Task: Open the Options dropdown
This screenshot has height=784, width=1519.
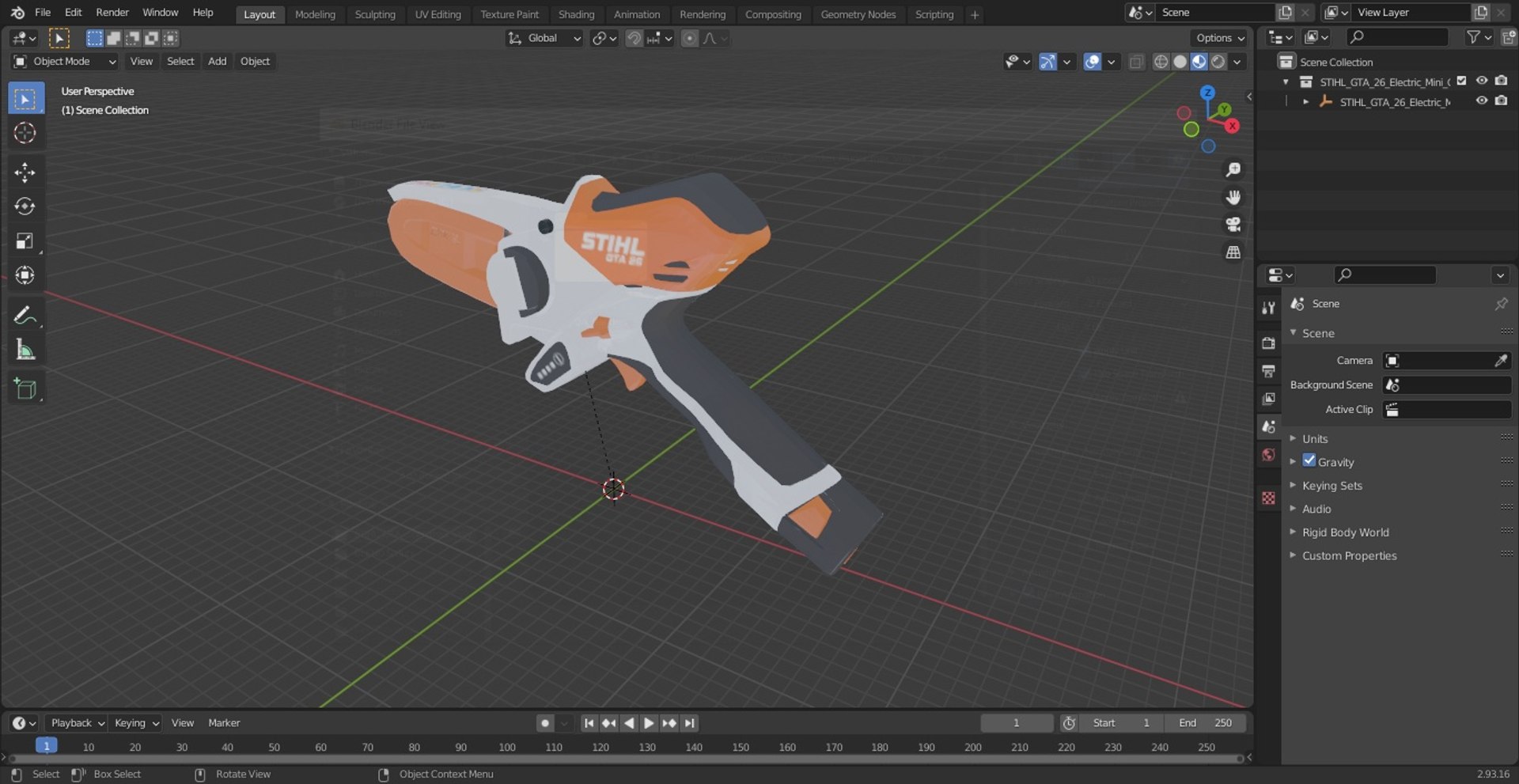Action: tap(1220, 38)
